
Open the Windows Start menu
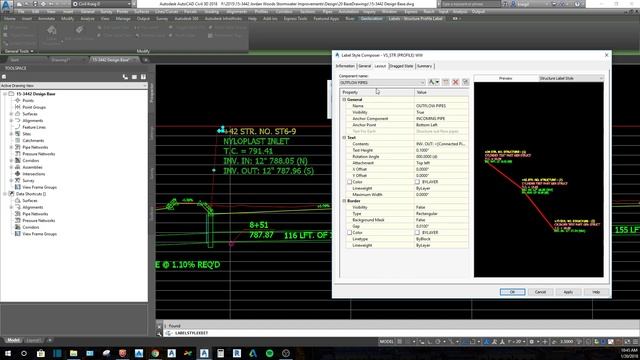click(x=7, y=353)
